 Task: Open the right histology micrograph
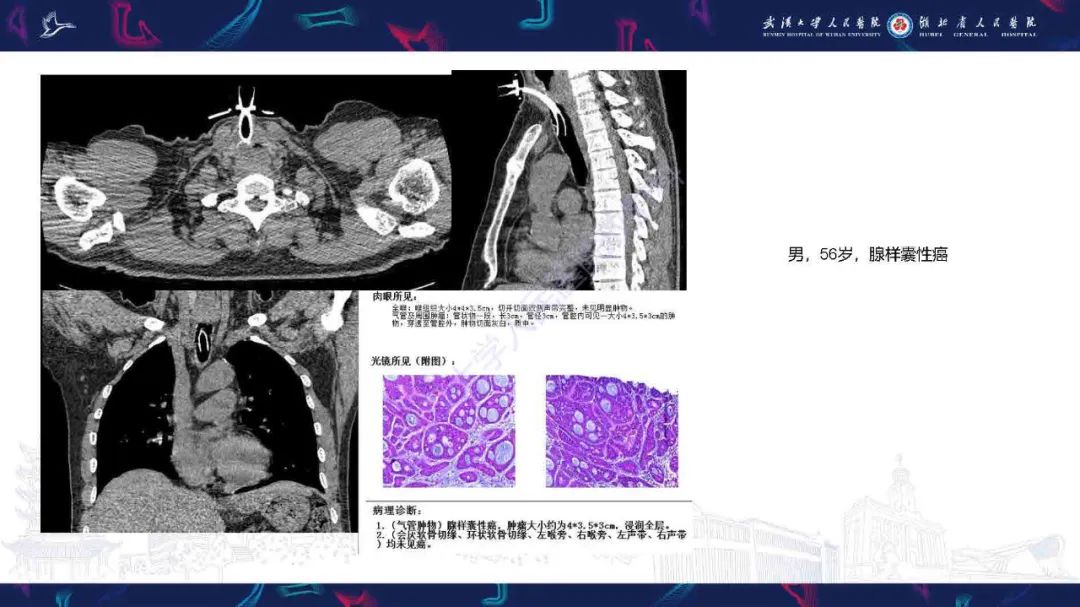(612, 431)
